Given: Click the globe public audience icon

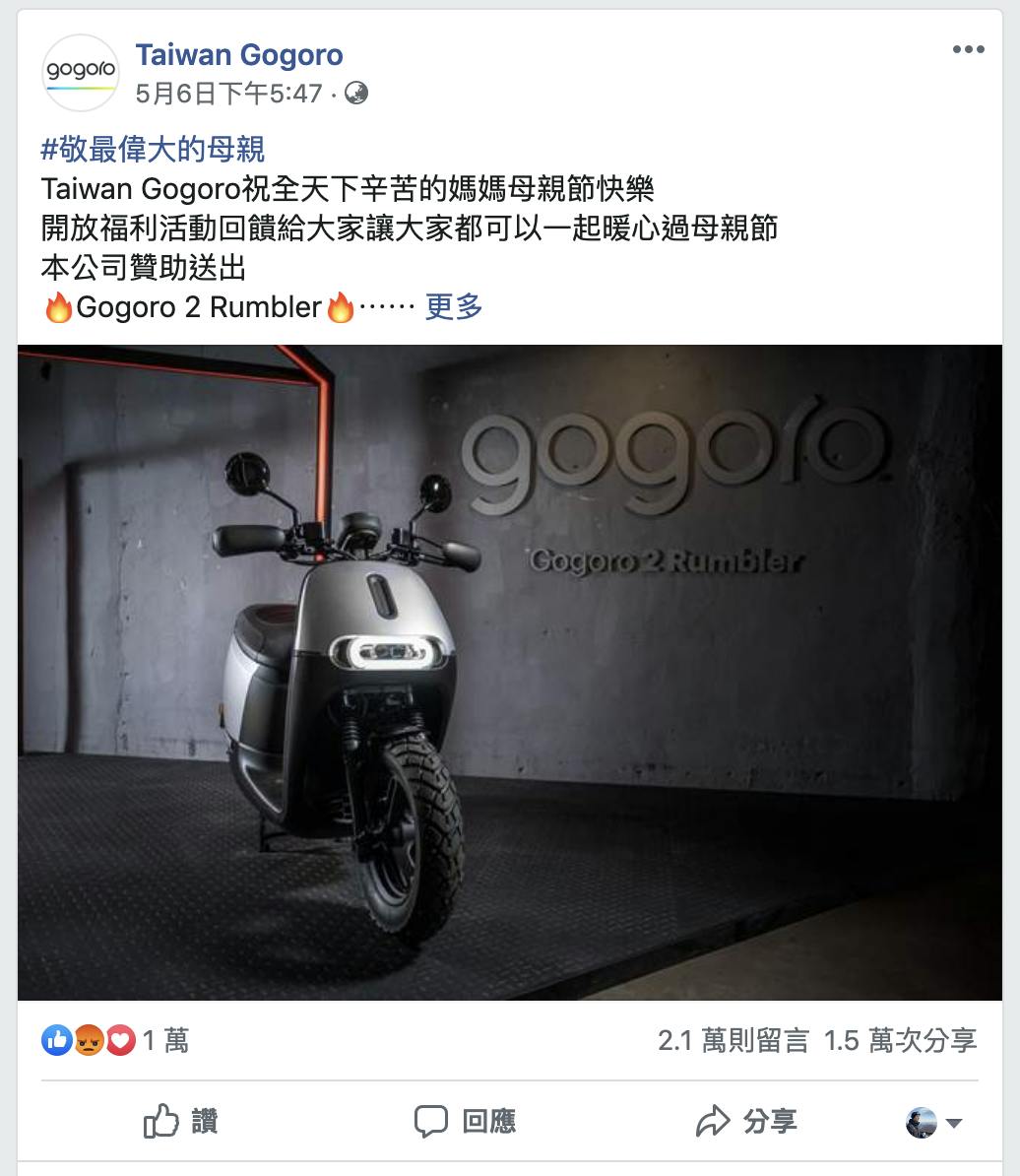Looking at the screenshot, I should (x=356, y=93).
